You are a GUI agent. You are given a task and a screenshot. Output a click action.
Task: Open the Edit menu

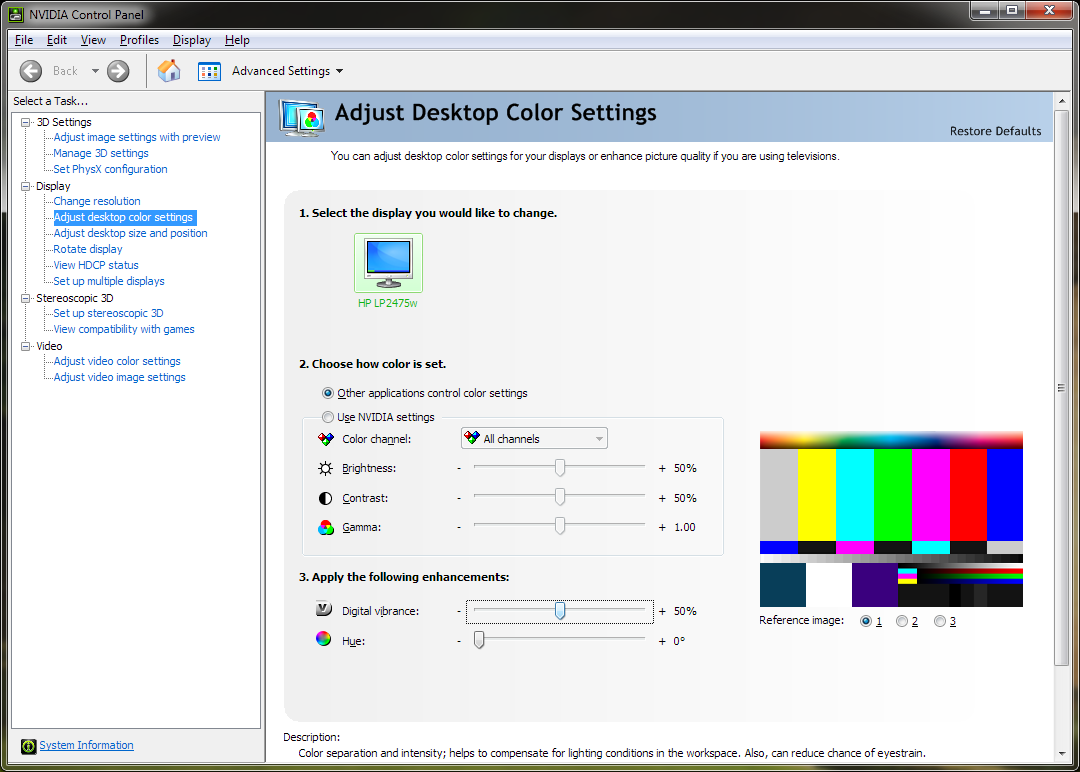[x=56, y=40]
